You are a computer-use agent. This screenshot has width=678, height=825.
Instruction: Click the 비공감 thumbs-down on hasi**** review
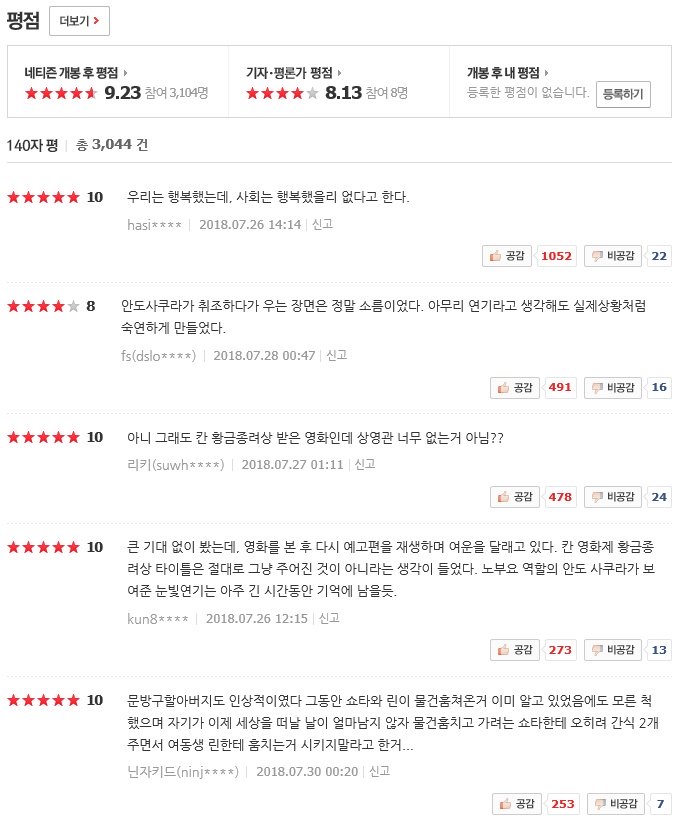(613, 256)
